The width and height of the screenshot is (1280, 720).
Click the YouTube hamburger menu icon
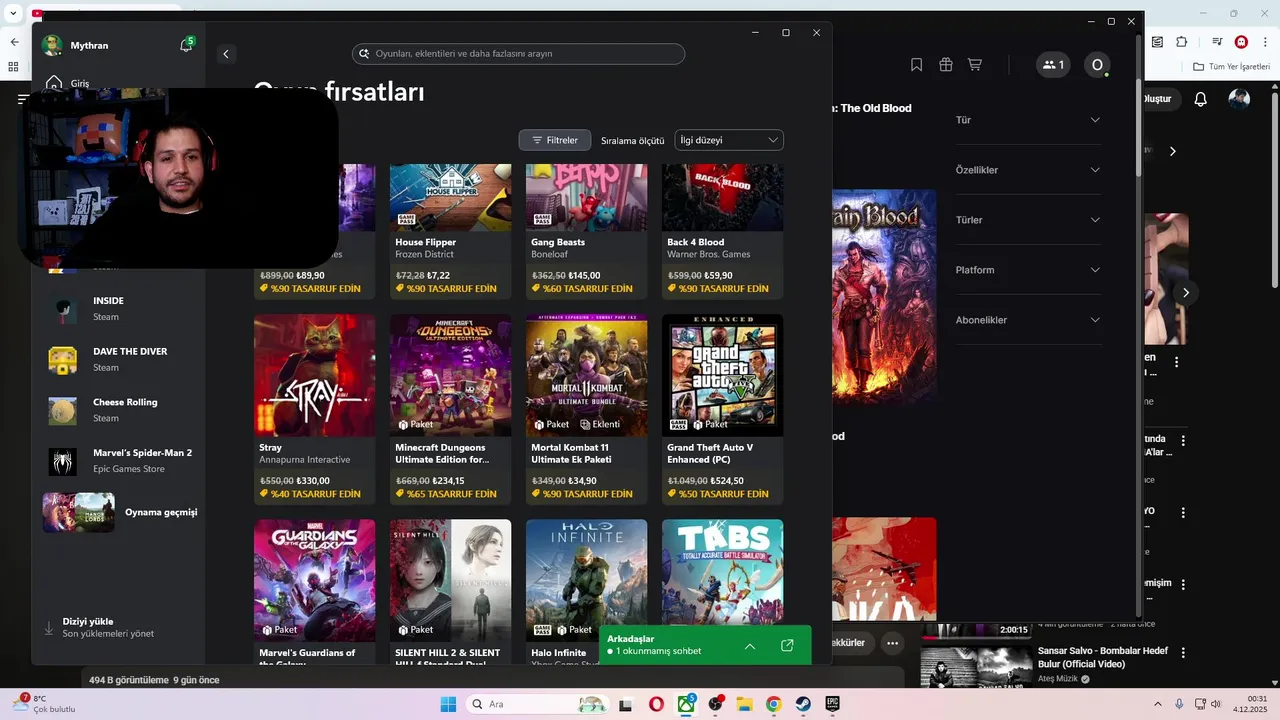(22, 99)
